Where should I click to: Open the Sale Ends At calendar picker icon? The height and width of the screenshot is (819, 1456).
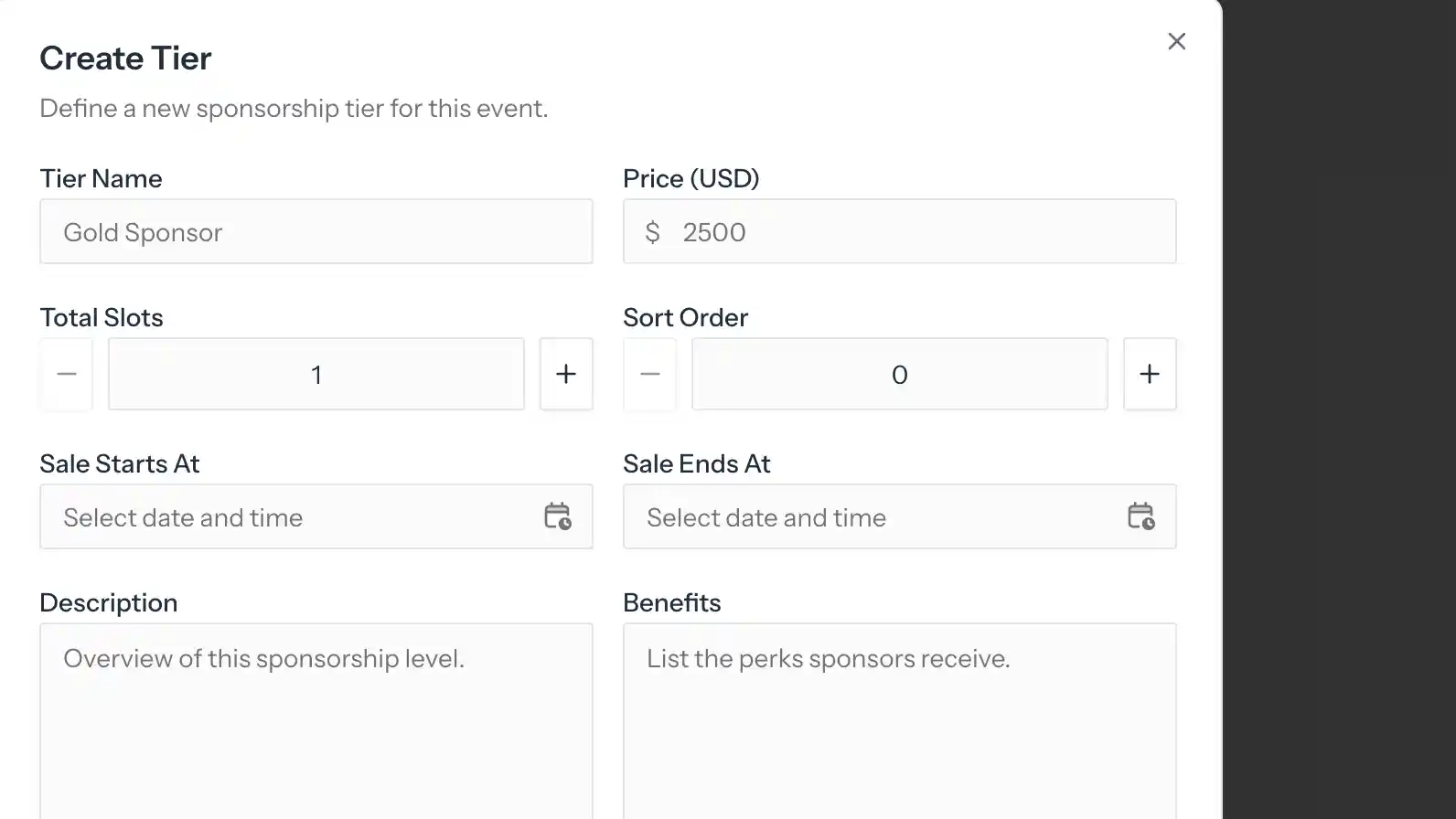tap(1140, 516)
